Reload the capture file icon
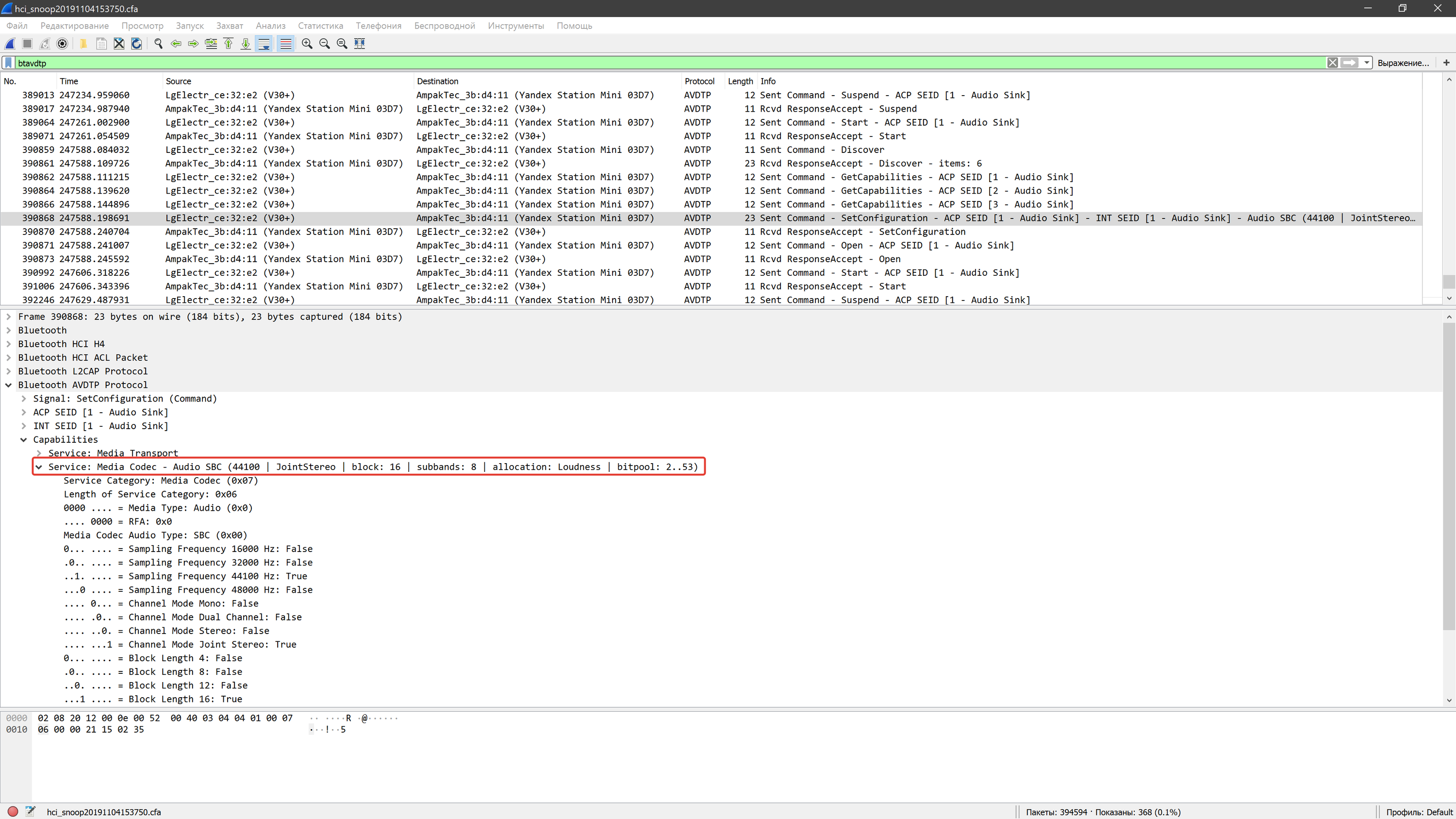The width and height of the screenshot is (1456, 819). coord(136,44)
